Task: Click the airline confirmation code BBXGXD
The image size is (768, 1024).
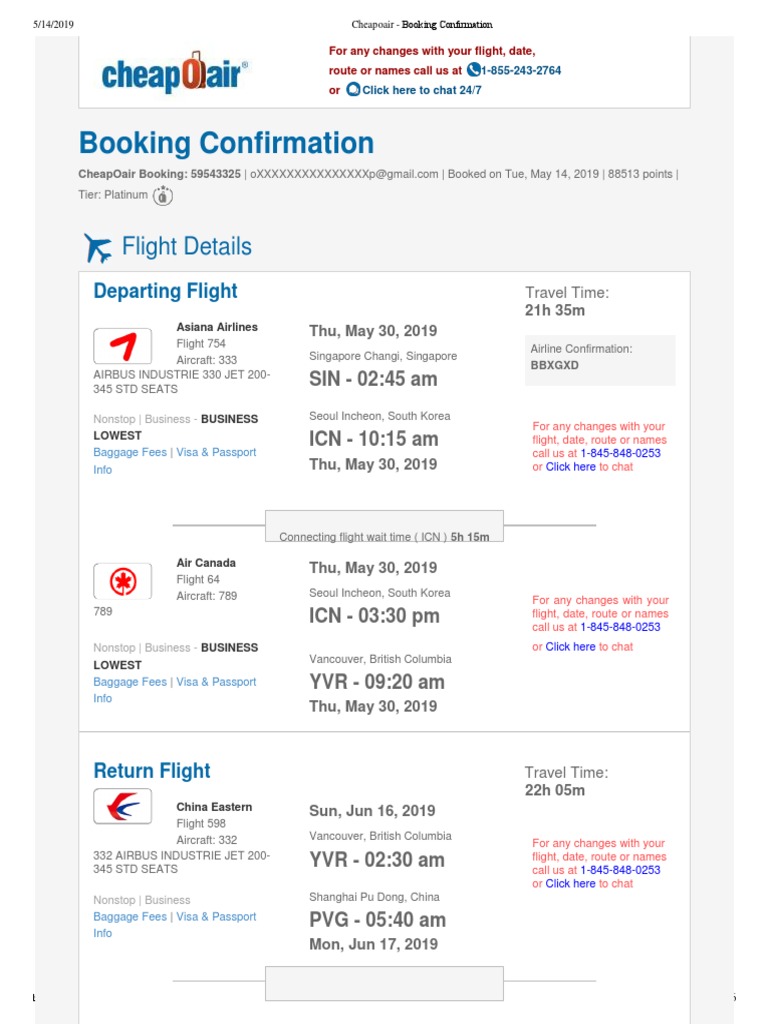Action: click(554, 366)
